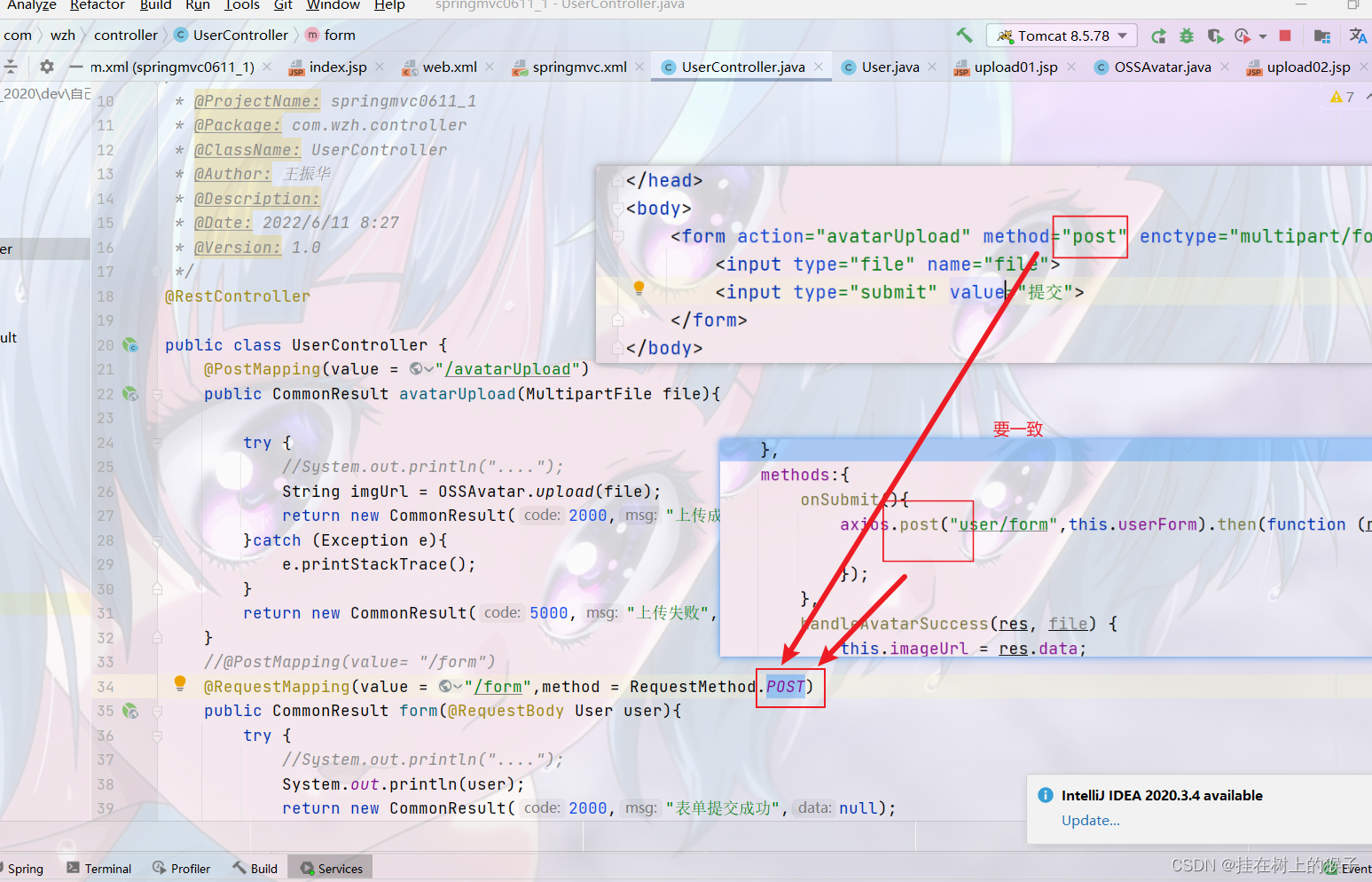Start debugging with the green bug icon
This screenshot has width=1372, height=882.
pyautogui.click(x=1187, y=36)
